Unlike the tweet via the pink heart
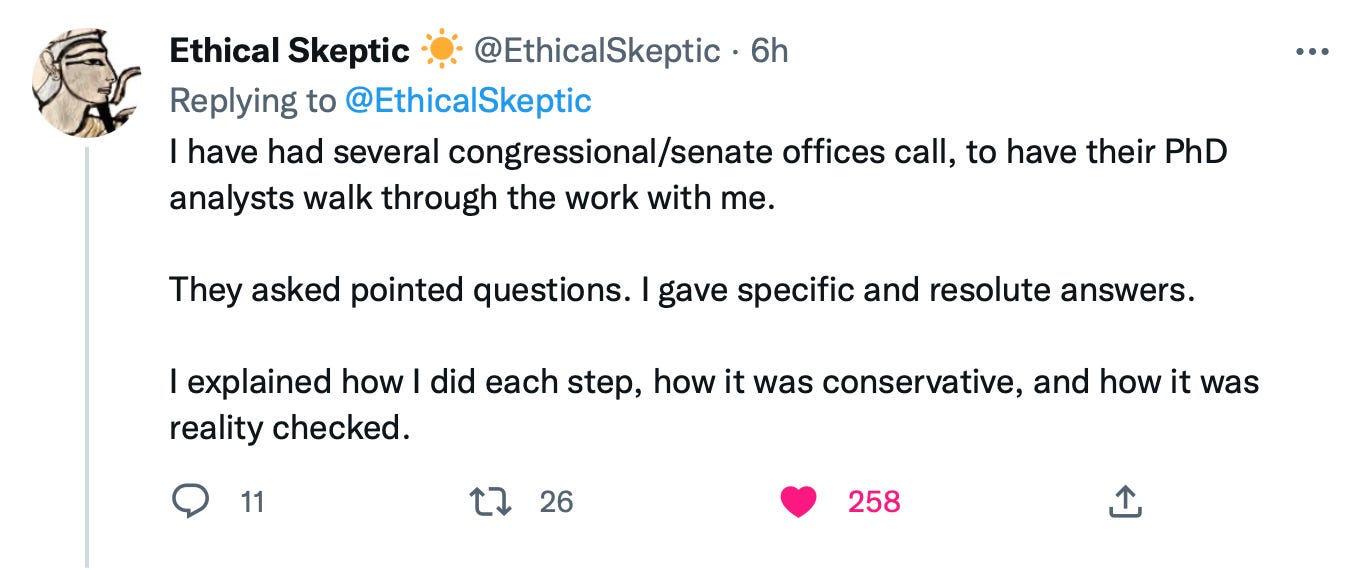The image size is (1360, 570). tap(798, 501)
